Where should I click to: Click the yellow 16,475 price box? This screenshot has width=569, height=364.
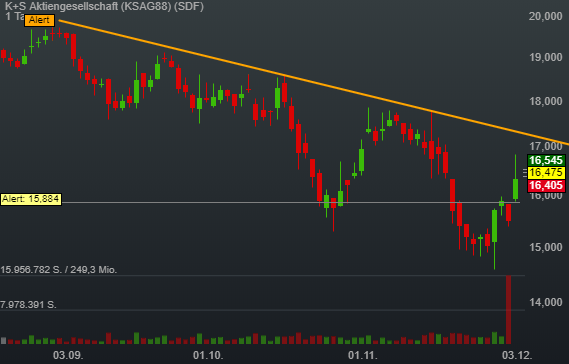click(546, 172)
